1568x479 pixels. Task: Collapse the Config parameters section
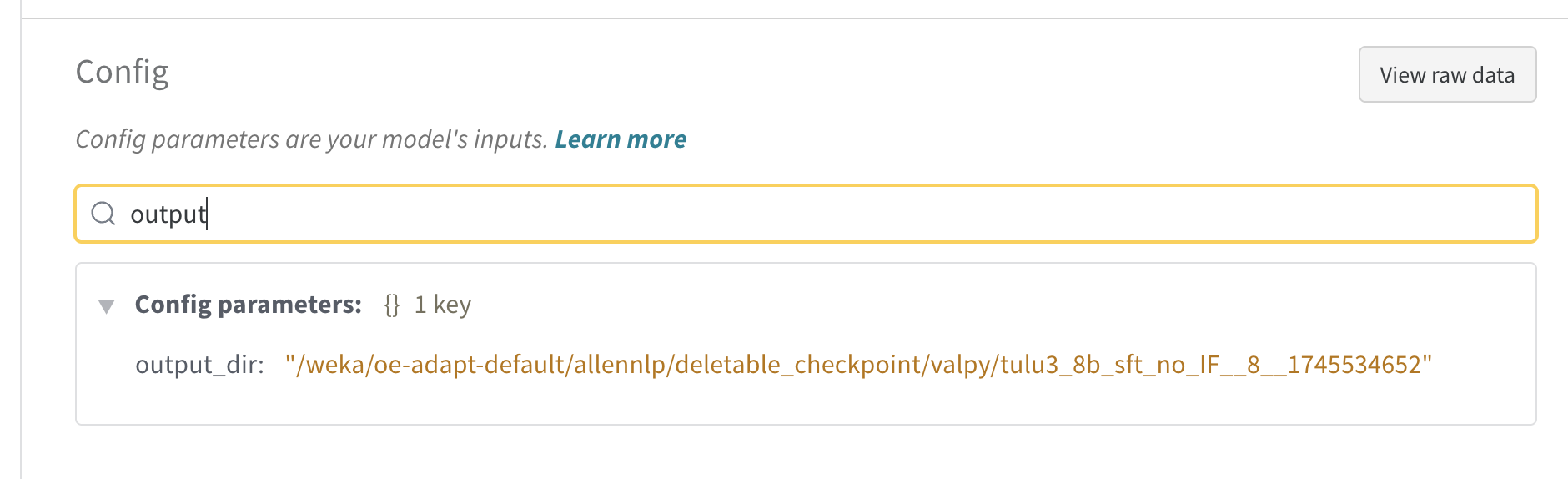click(x=107, y=305)
